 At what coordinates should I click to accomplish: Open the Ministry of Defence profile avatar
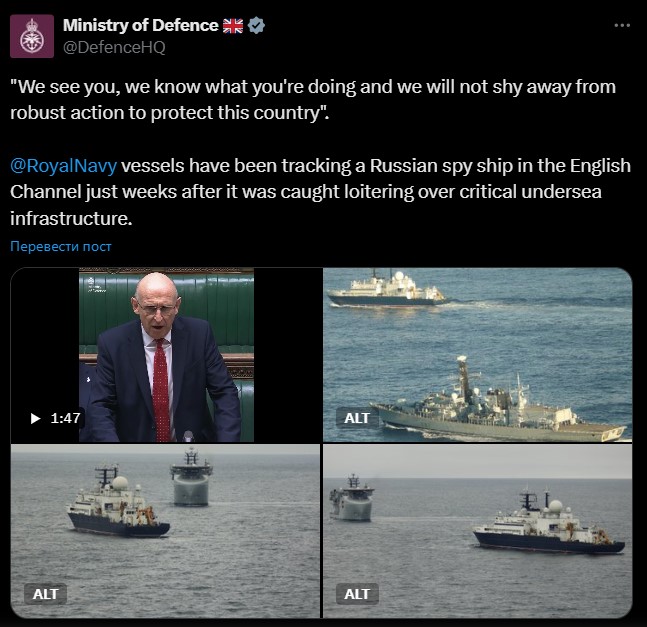point(32,36)
